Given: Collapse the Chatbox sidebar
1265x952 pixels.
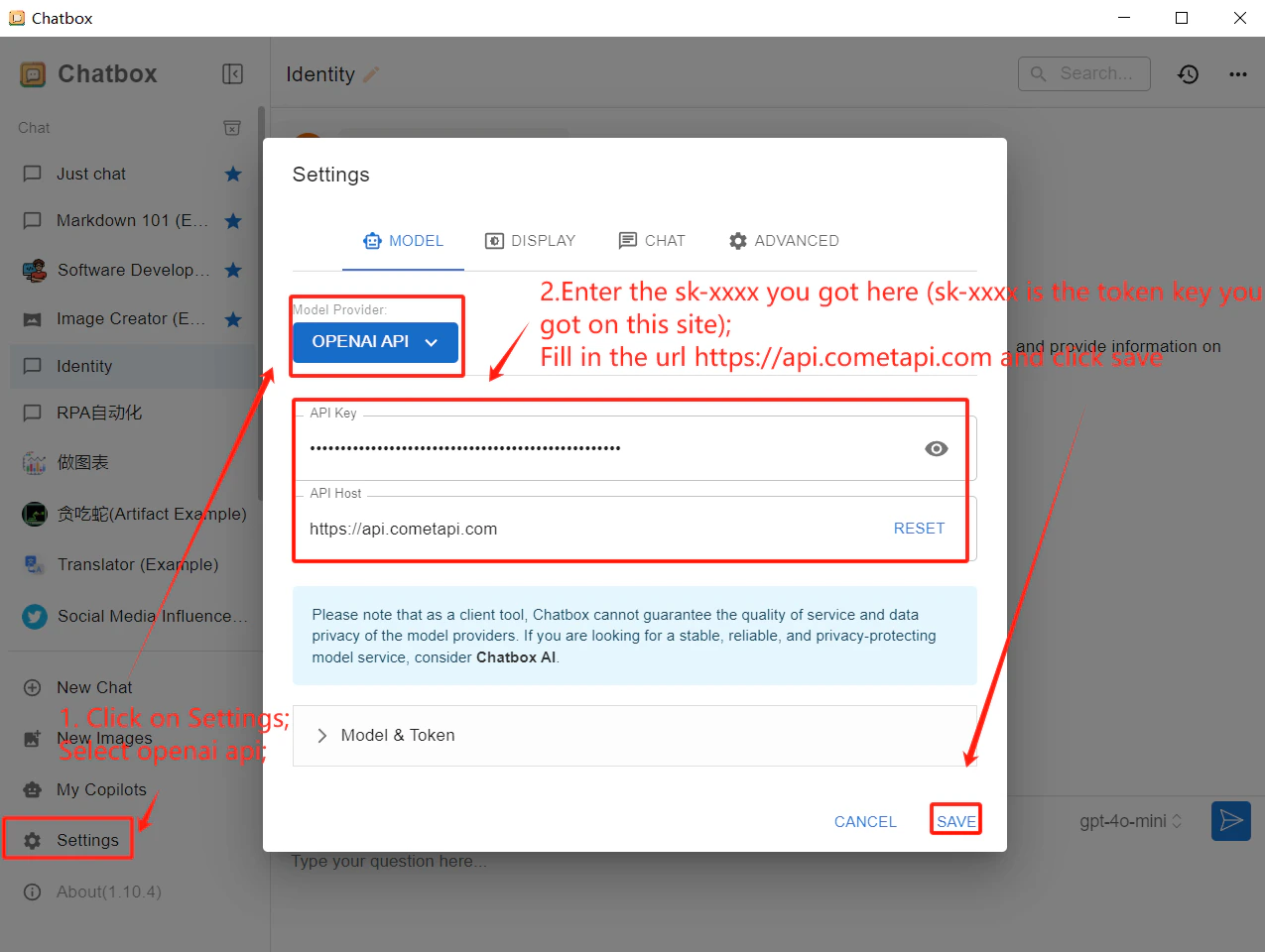Looking at the screenshot, I should 232,73.
